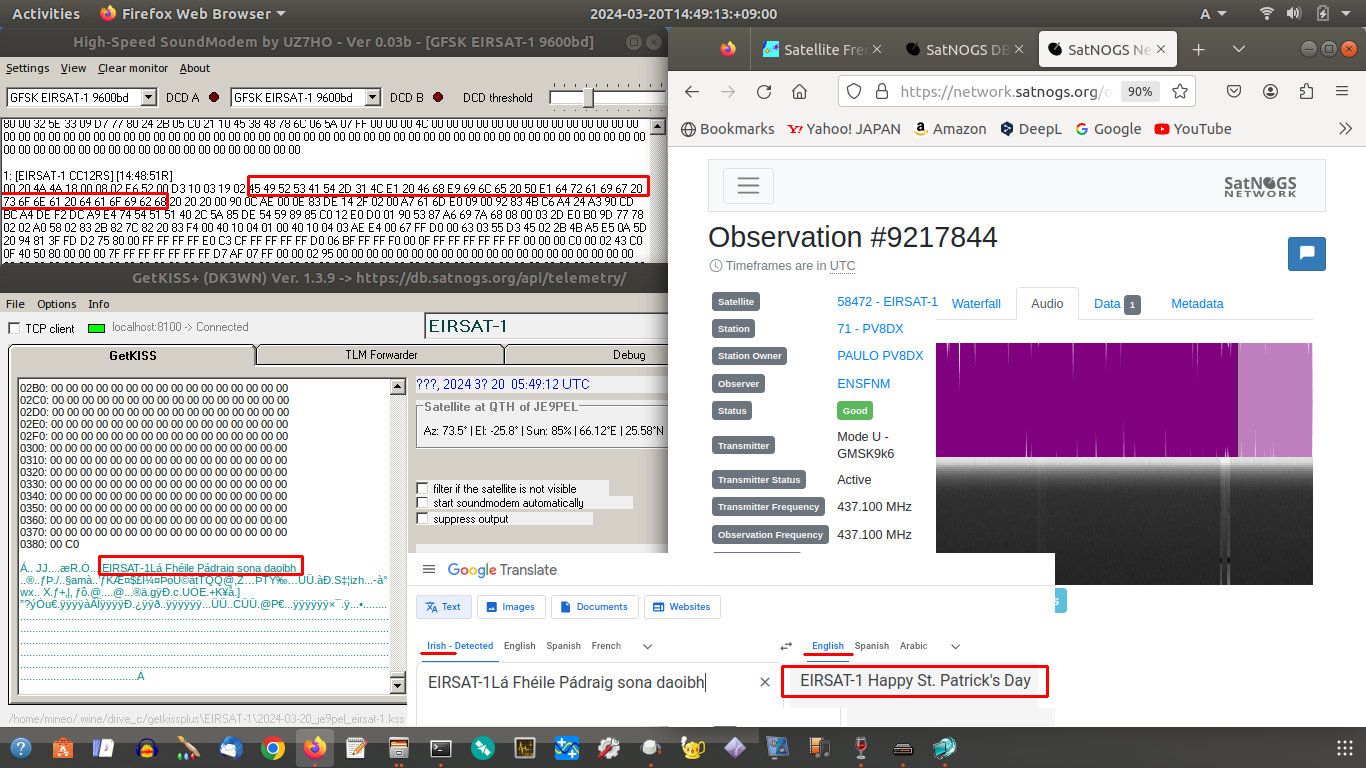Enable filter if satellite is not visible
This screenshot has height=768, width=1366.
click(422, 489)
